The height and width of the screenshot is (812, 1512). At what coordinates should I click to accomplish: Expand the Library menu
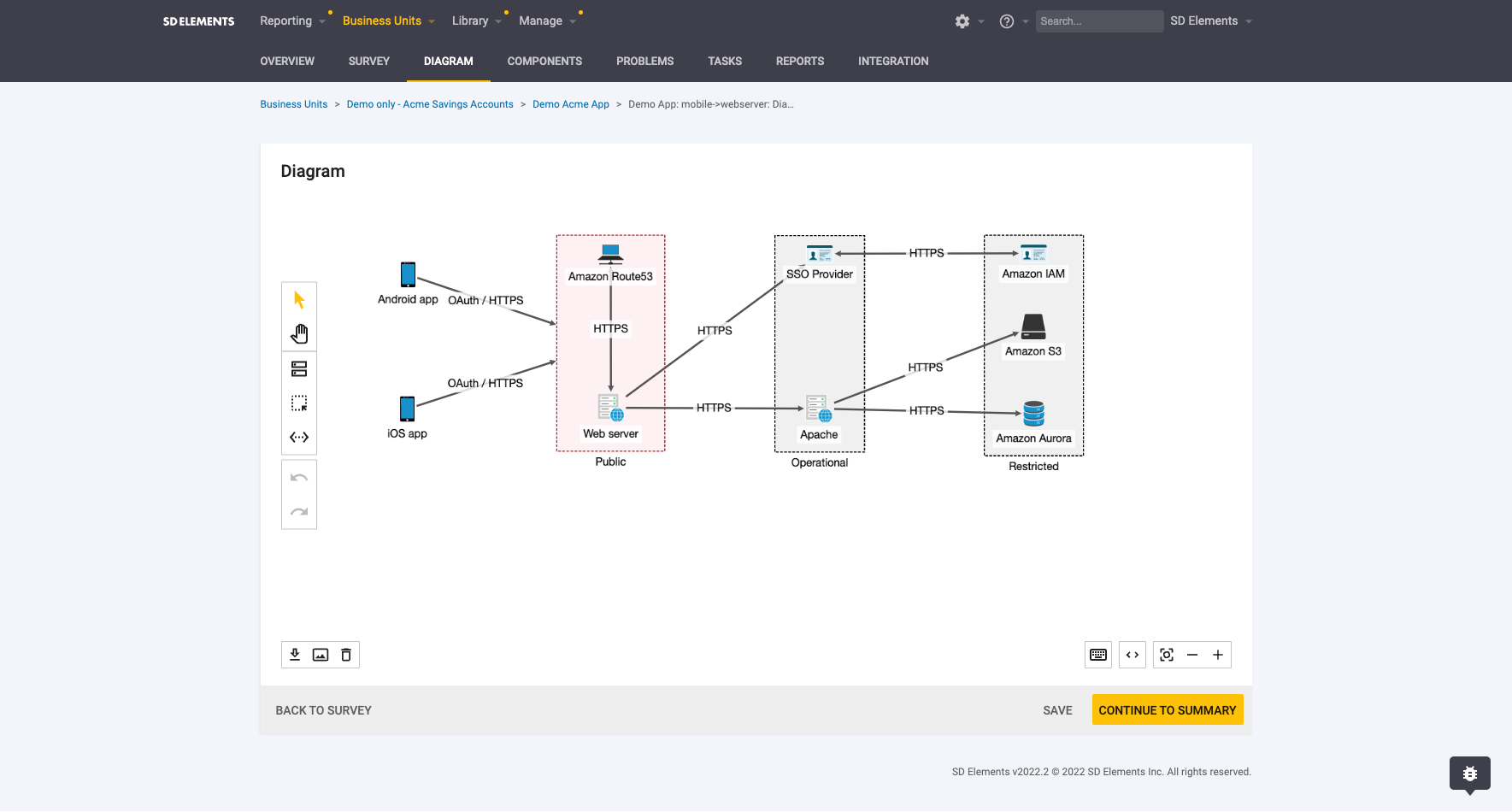pyautogui.click(x=477, y=21)
